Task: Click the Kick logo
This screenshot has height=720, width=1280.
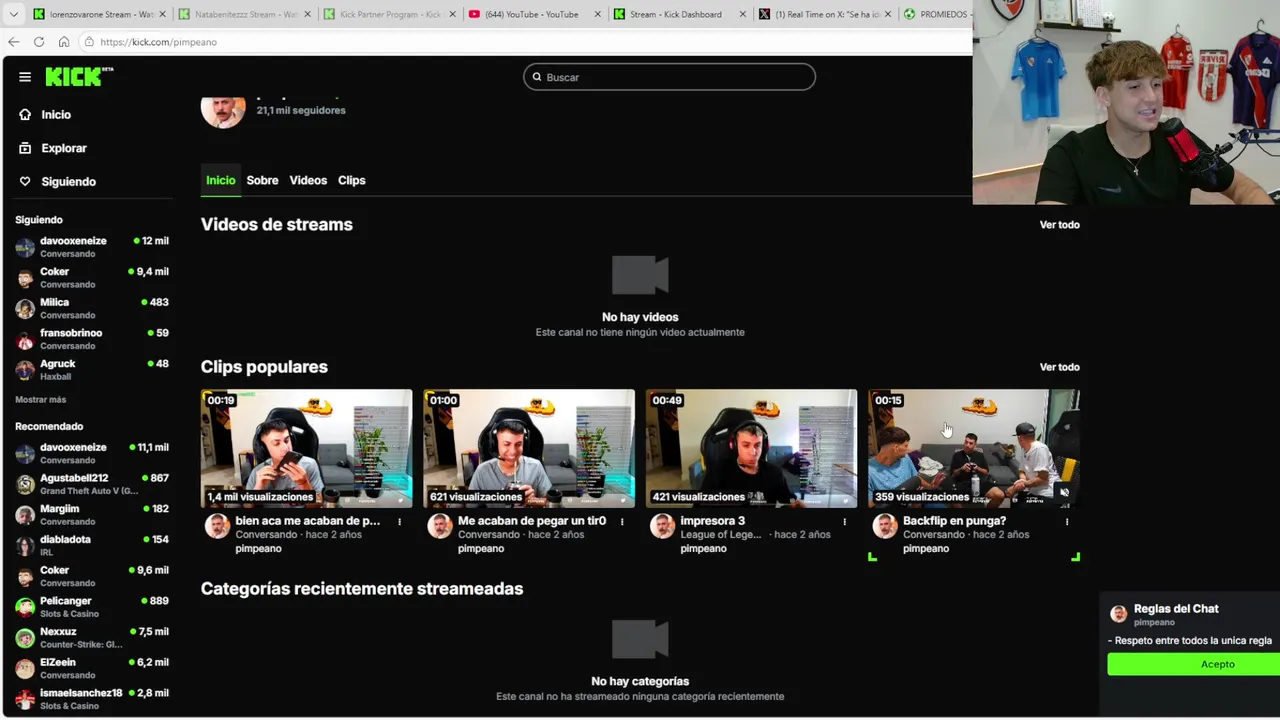Action: coord(79,77)
